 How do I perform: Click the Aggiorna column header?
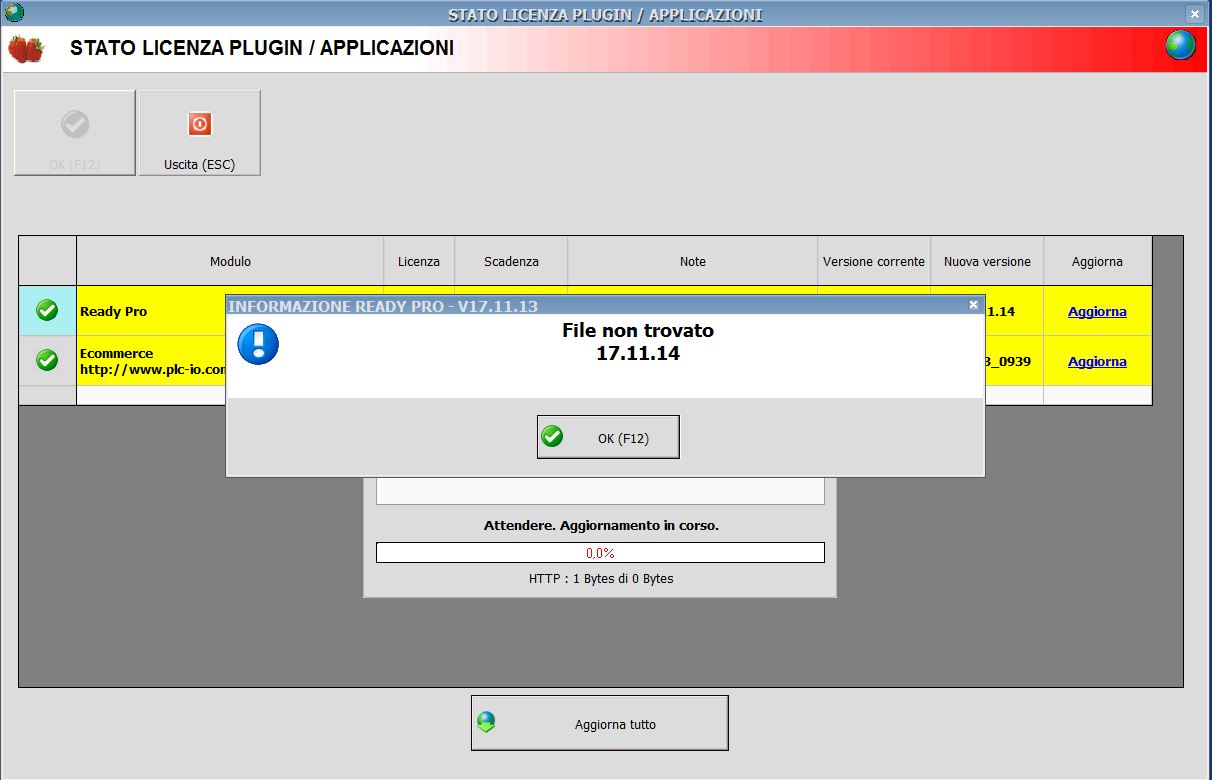1097,261
